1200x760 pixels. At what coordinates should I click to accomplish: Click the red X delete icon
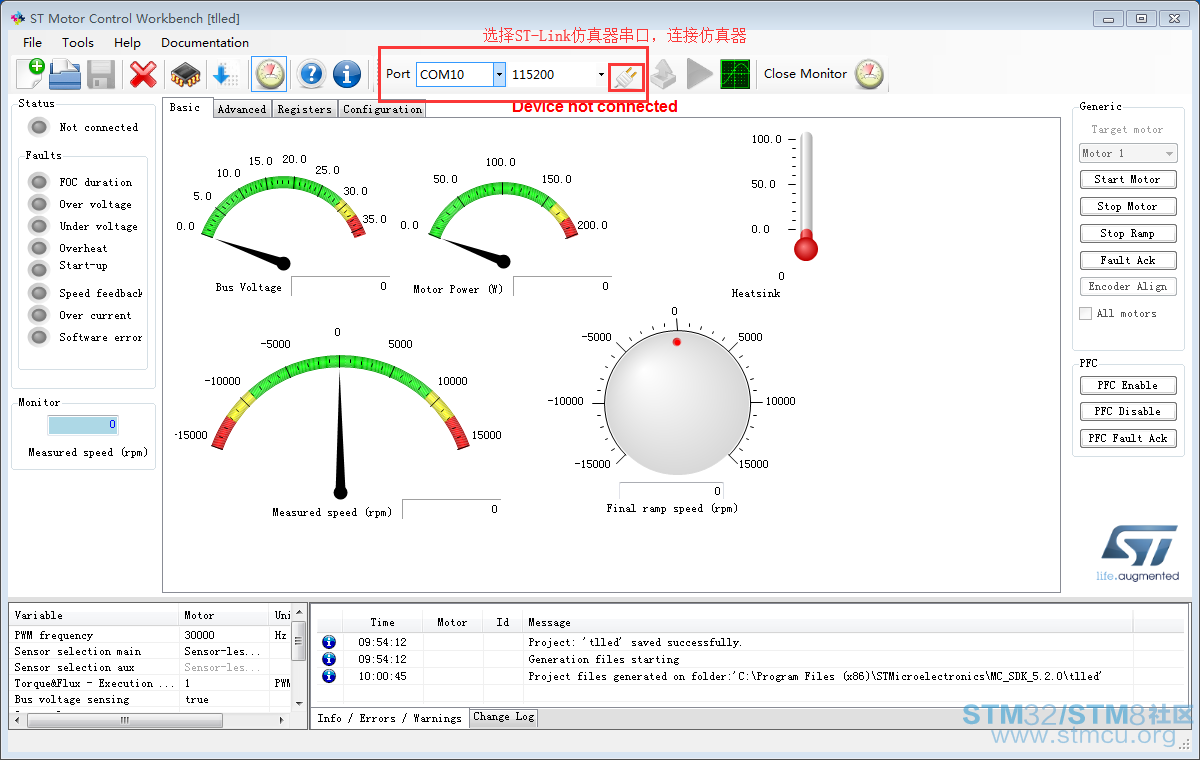click(x=144, y=74)
